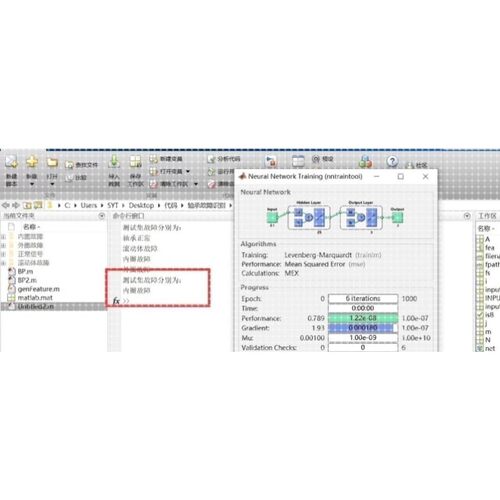Click the Save Workspace icon
This screenshot has height=500, width=500.
135,162
